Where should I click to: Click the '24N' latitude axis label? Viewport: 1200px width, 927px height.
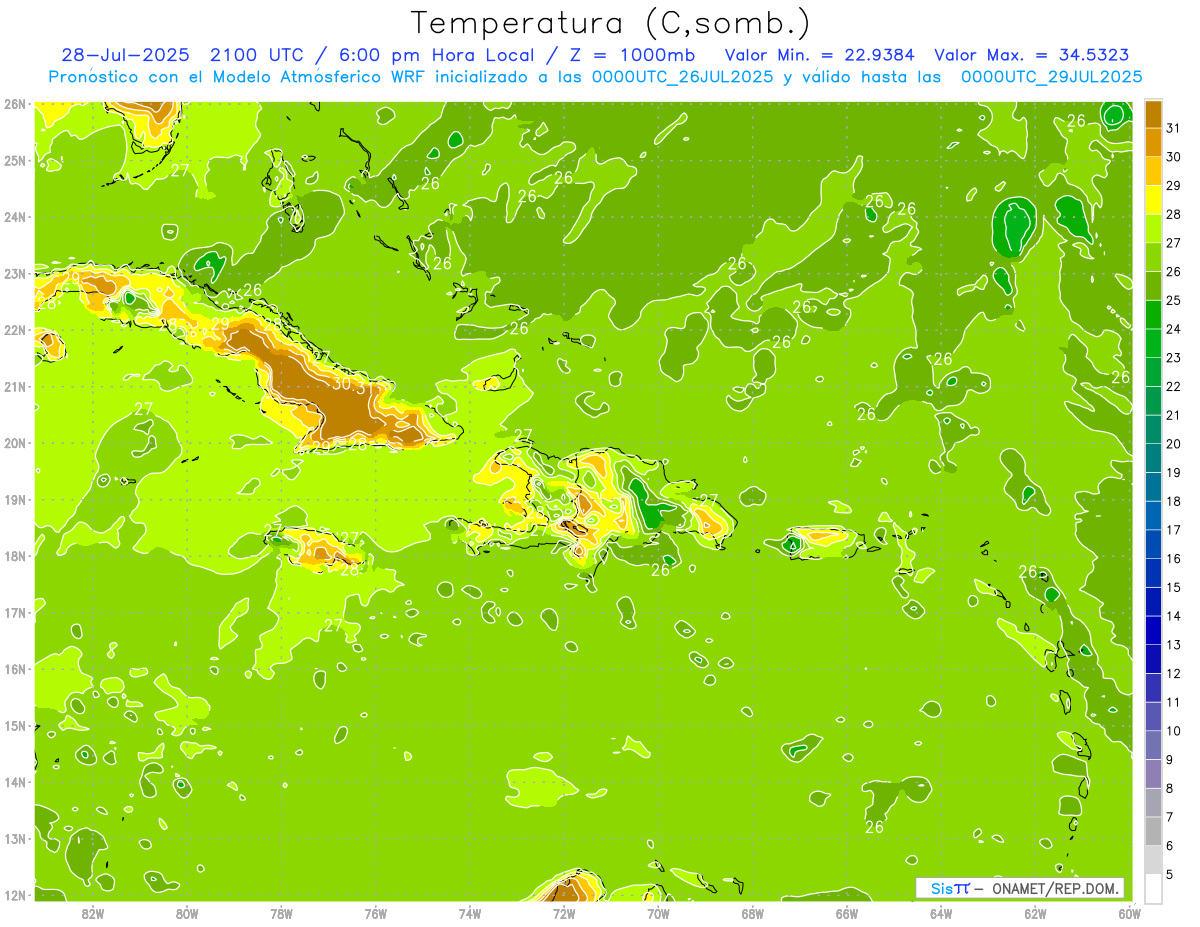[14, 217]
